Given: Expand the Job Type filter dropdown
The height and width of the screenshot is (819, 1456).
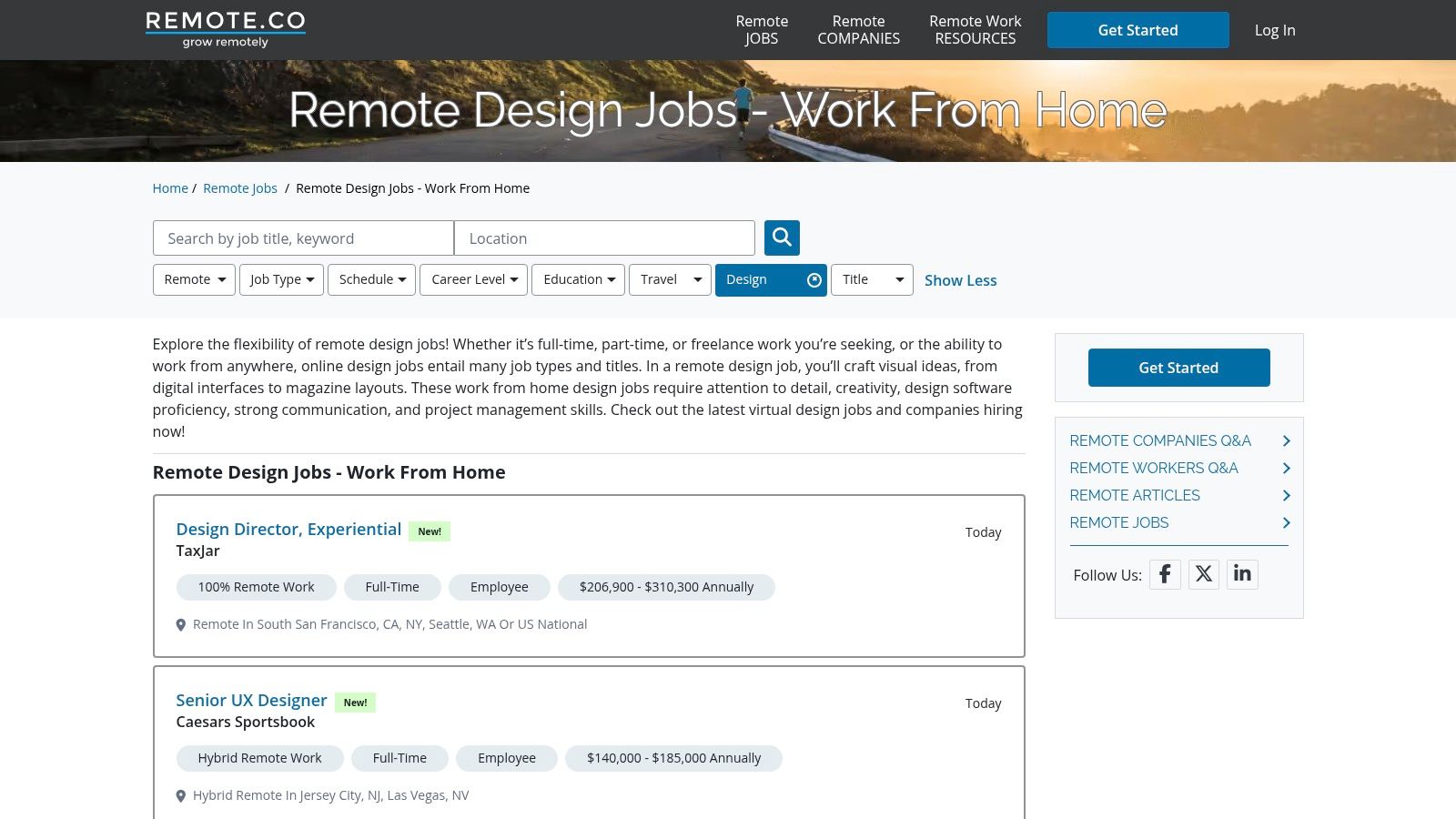Looking at the screenshot, I should [x=281, y=279].
